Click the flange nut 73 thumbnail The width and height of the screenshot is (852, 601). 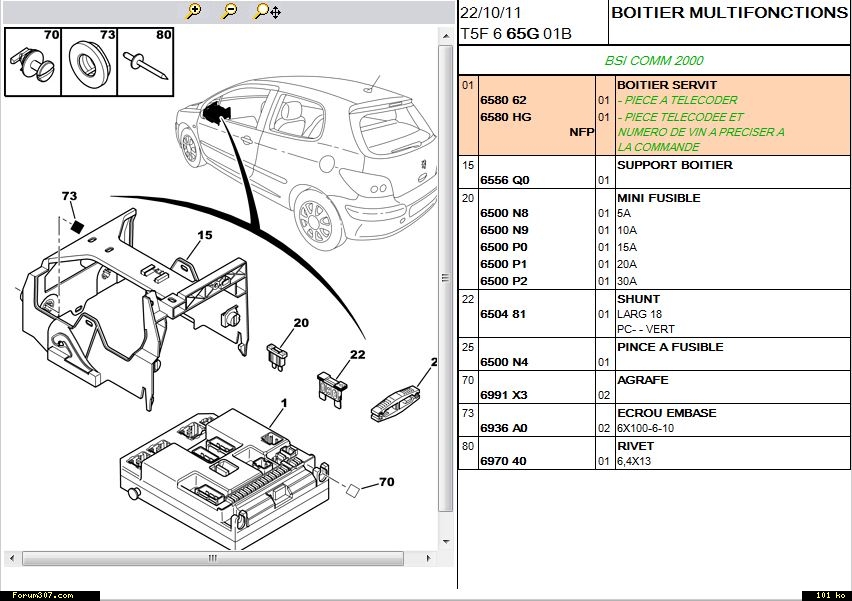tap(89, 61)
